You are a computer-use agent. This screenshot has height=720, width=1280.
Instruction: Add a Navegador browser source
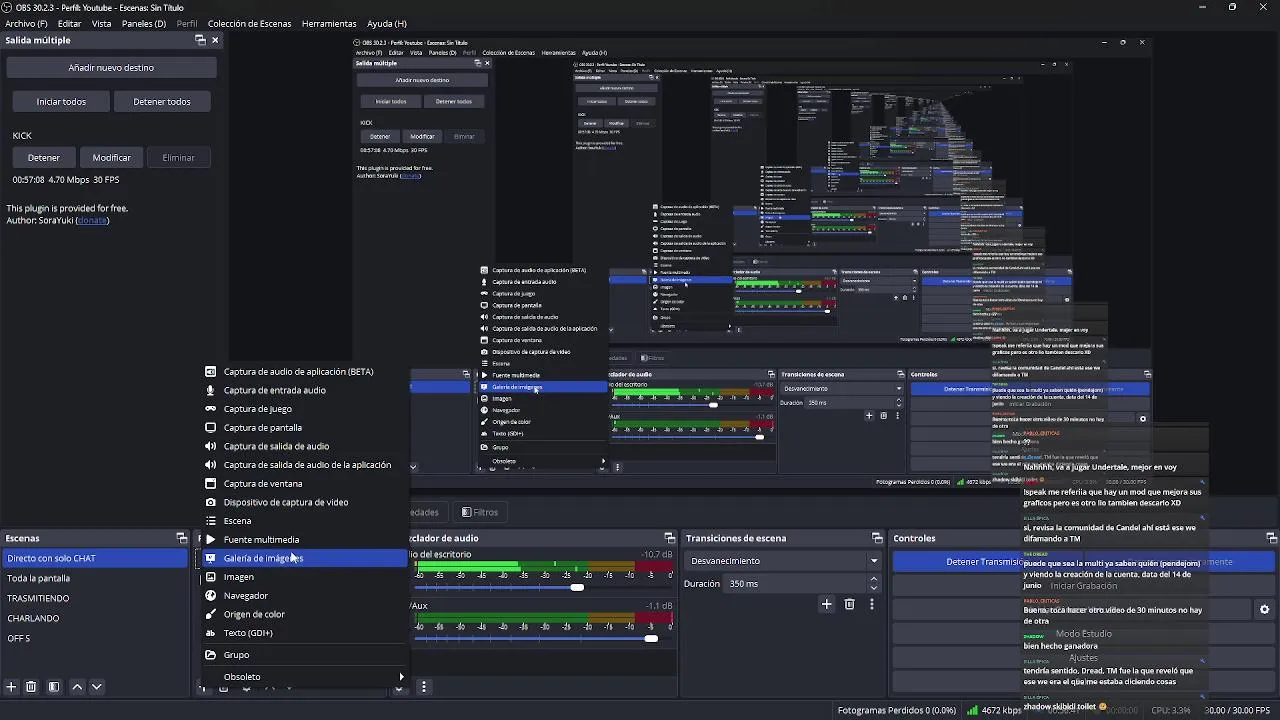(304, 596)
